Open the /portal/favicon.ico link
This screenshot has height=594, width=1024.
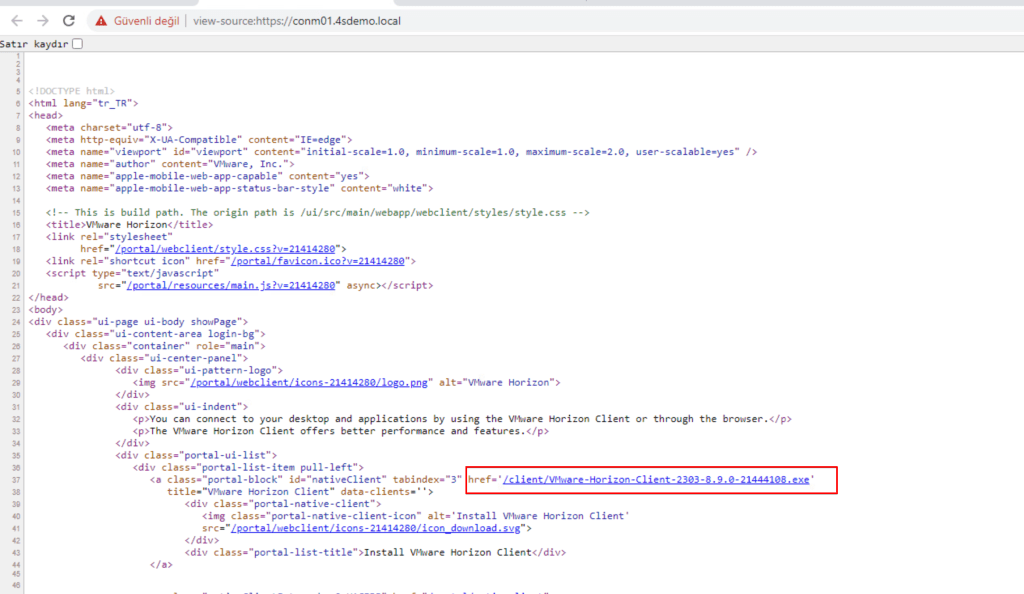pos(317,260)
